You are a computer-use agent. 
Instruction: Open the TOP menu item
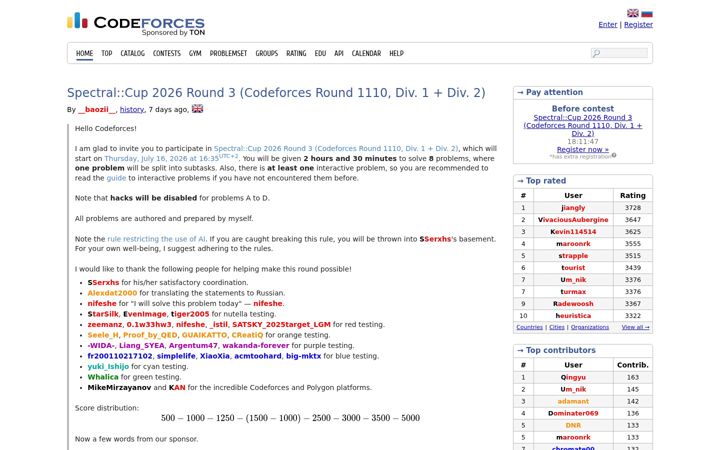pyautogui.click(x=107, y=53)
